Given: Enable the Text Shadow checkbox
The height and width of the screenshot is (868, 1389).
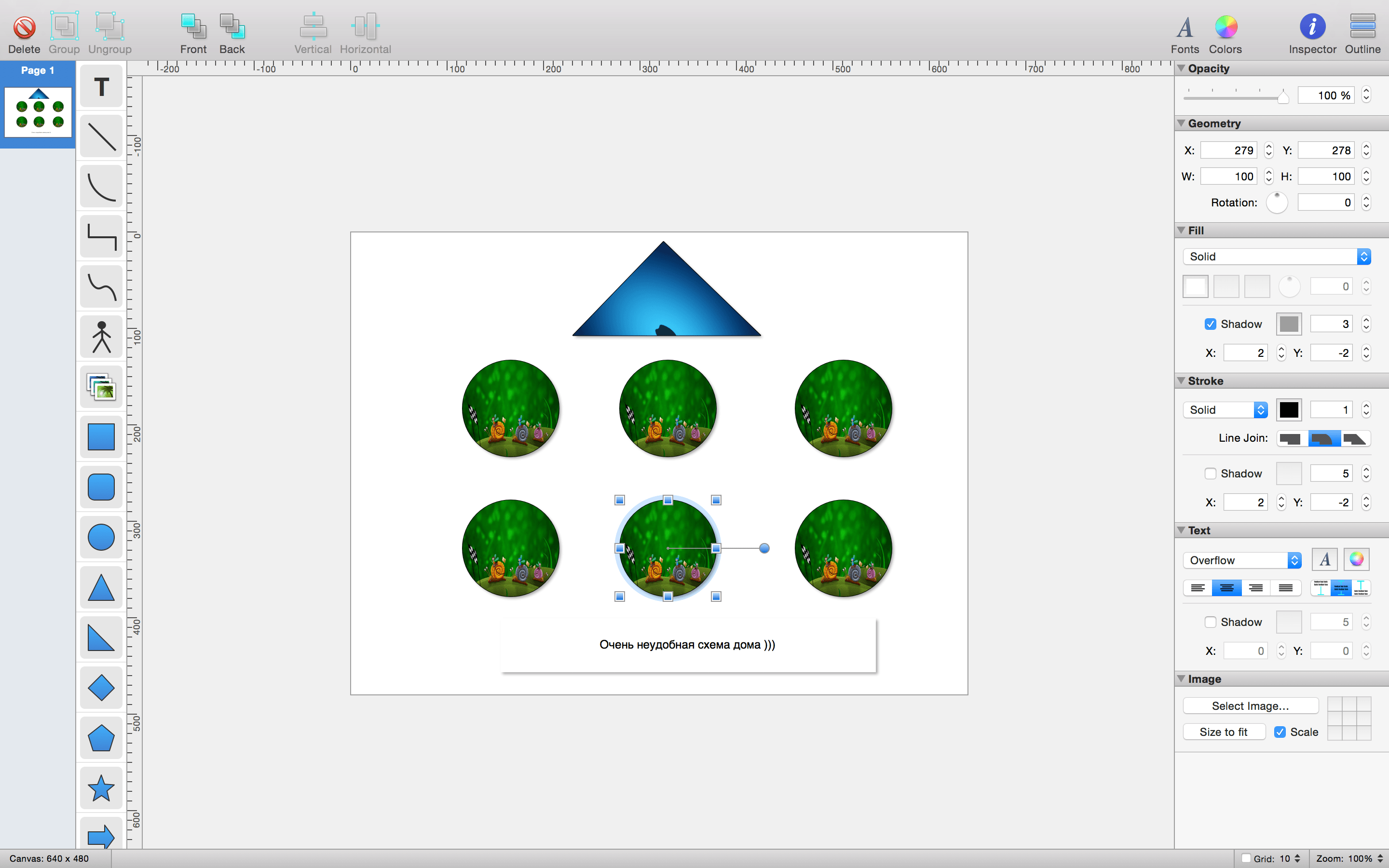Looking at the screenshot, I should tap(1211, 622).
